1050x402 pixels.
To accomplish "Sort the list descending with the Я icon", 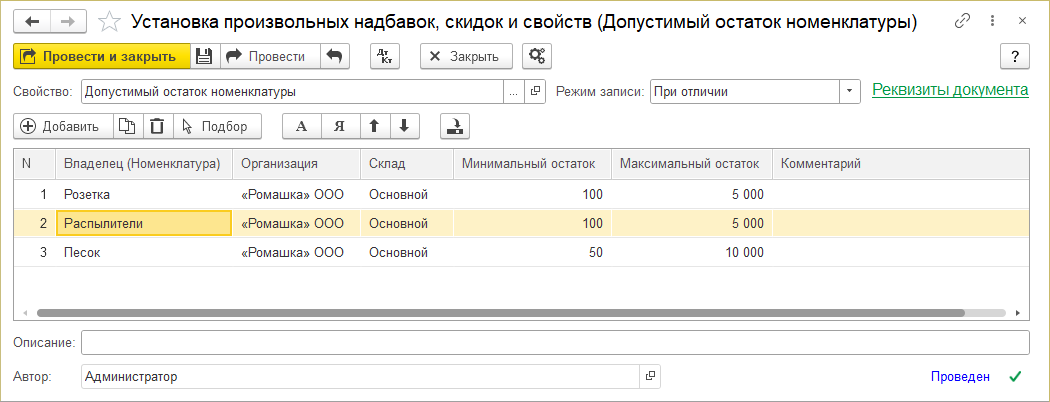I will (x=340, y=126).
